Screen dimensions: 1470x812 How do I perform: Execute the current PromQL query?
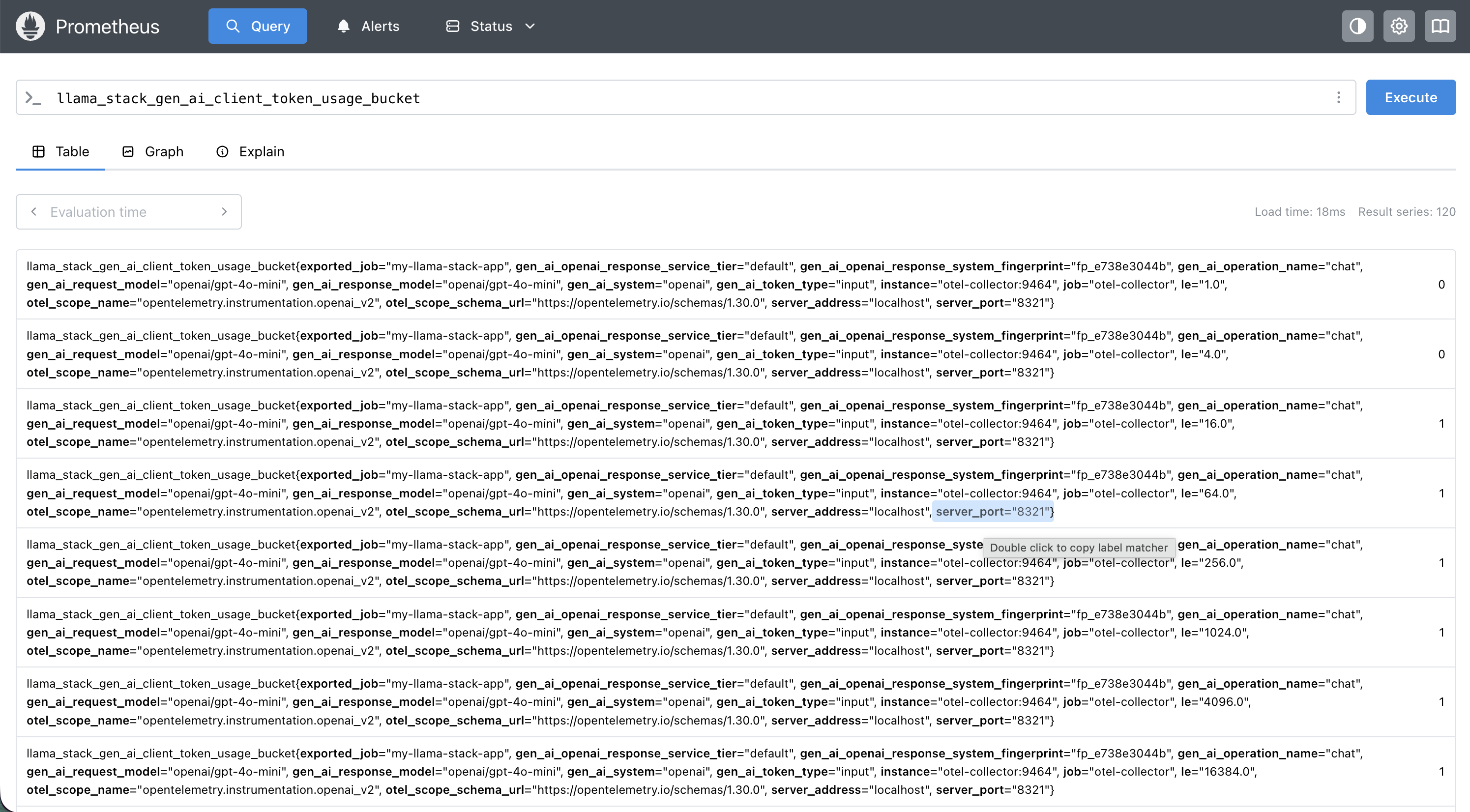(1411, 97)
